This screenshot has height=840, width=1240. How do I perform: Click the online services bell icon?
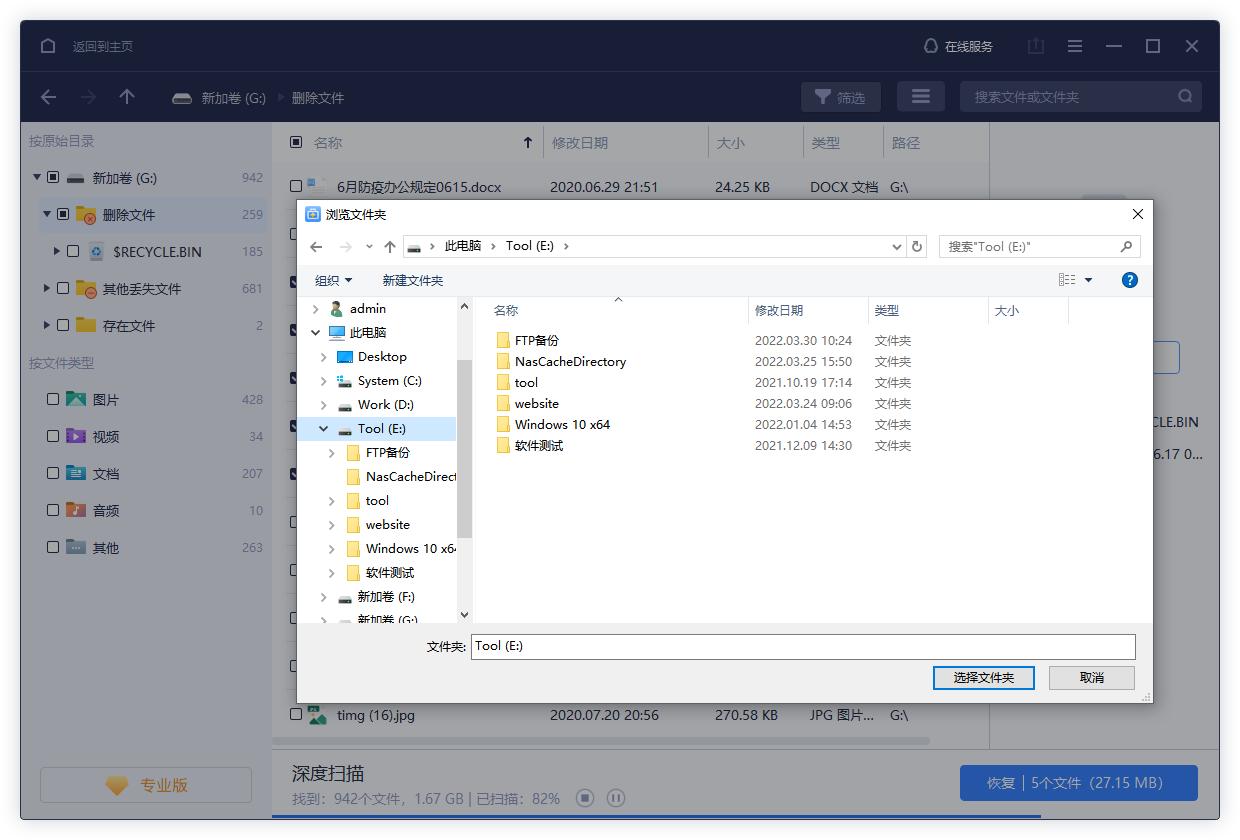(930, 45)
